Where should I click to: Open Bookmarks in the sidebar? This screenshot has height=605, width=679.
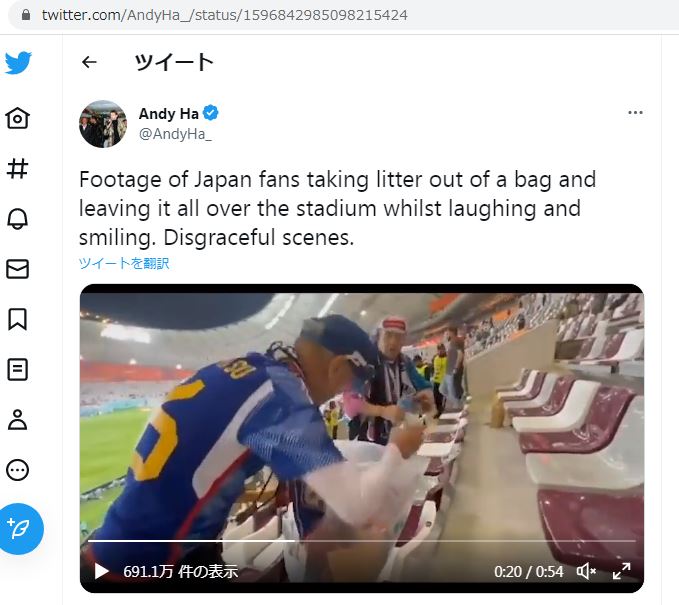[18, 319]
